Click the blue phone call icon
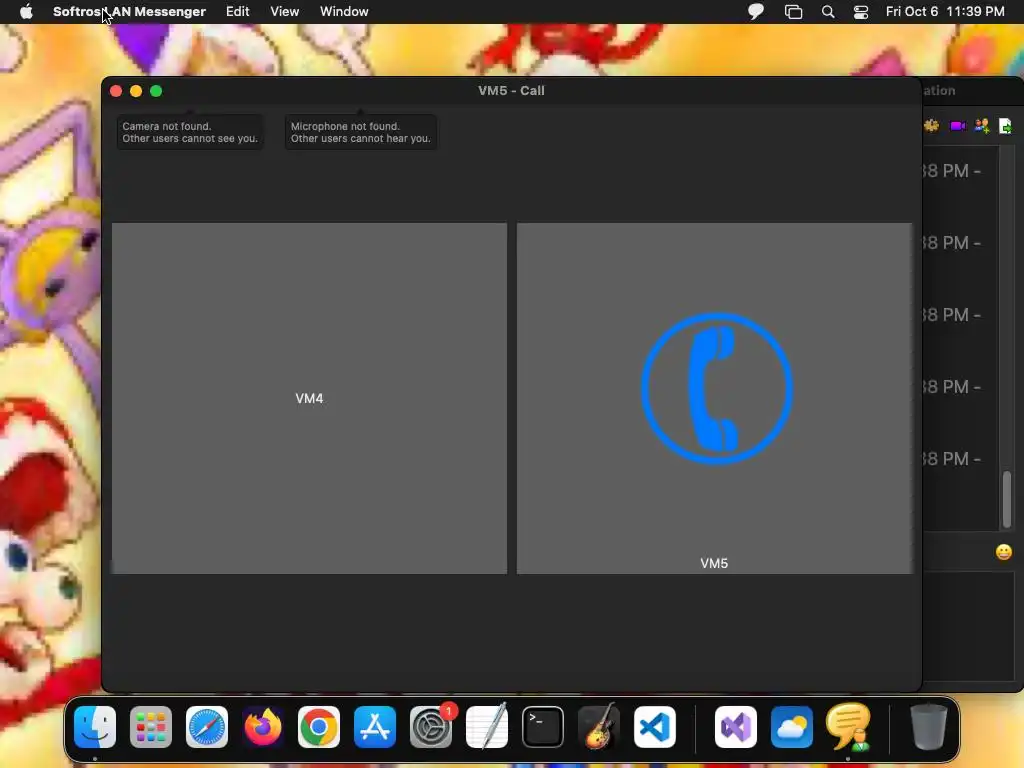Image resolution: width=1024 pixels, height=768 pixels. (x=716, y=389)
